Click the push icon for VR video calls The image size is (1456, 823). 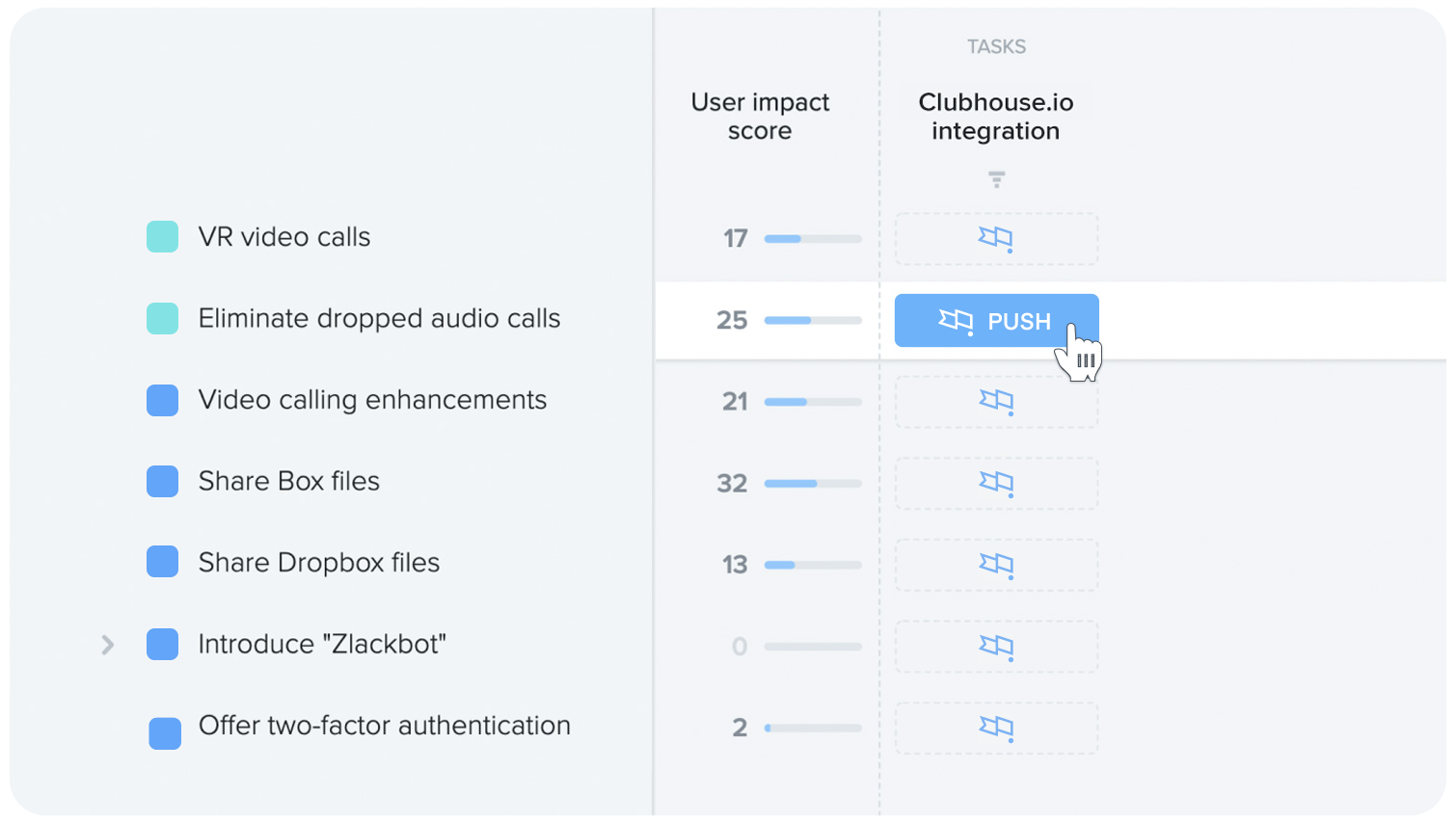996,238
